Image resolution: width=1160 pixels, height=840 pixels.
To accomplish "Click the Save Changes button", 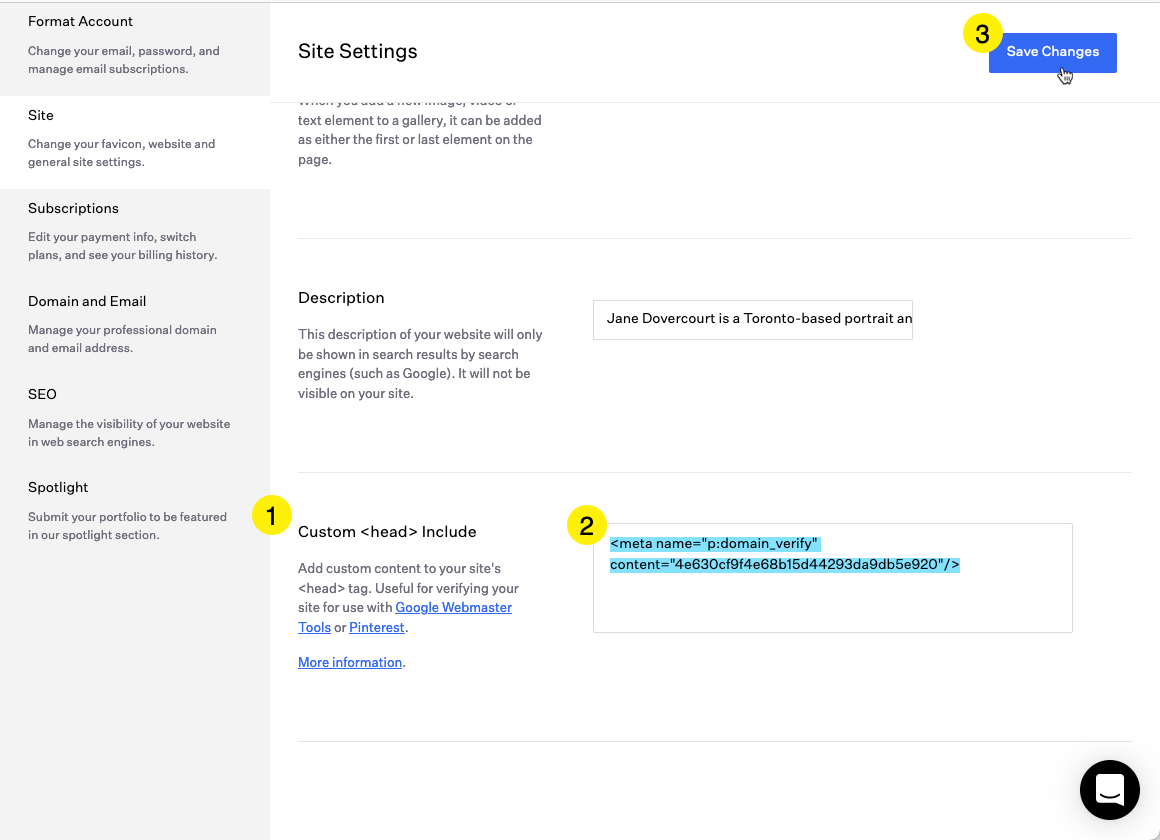I will point(1052,52).
